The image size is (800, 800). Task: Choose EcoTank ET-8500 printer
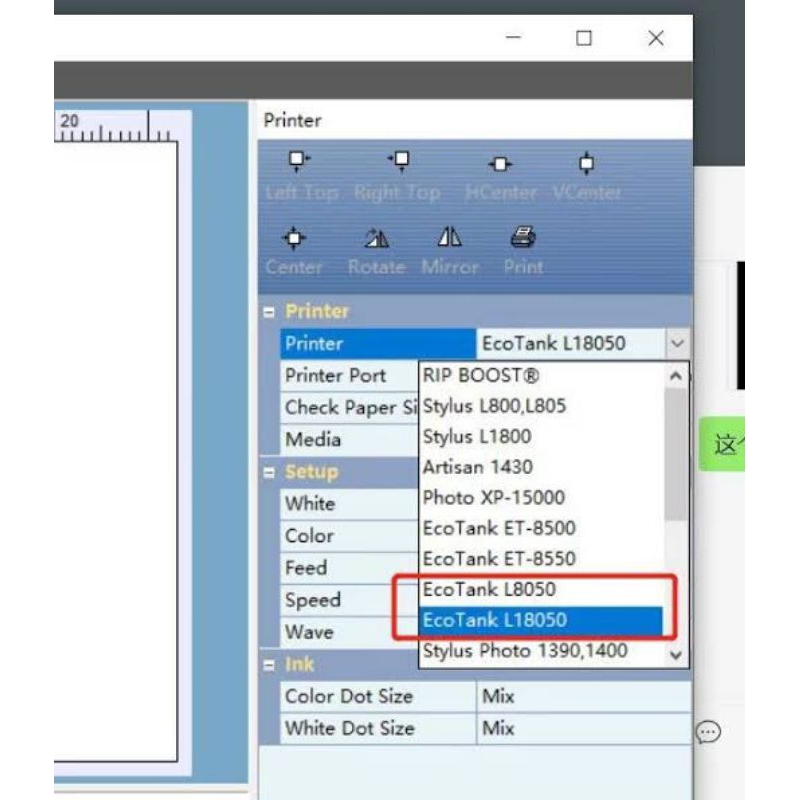click(x=541, y=529)
